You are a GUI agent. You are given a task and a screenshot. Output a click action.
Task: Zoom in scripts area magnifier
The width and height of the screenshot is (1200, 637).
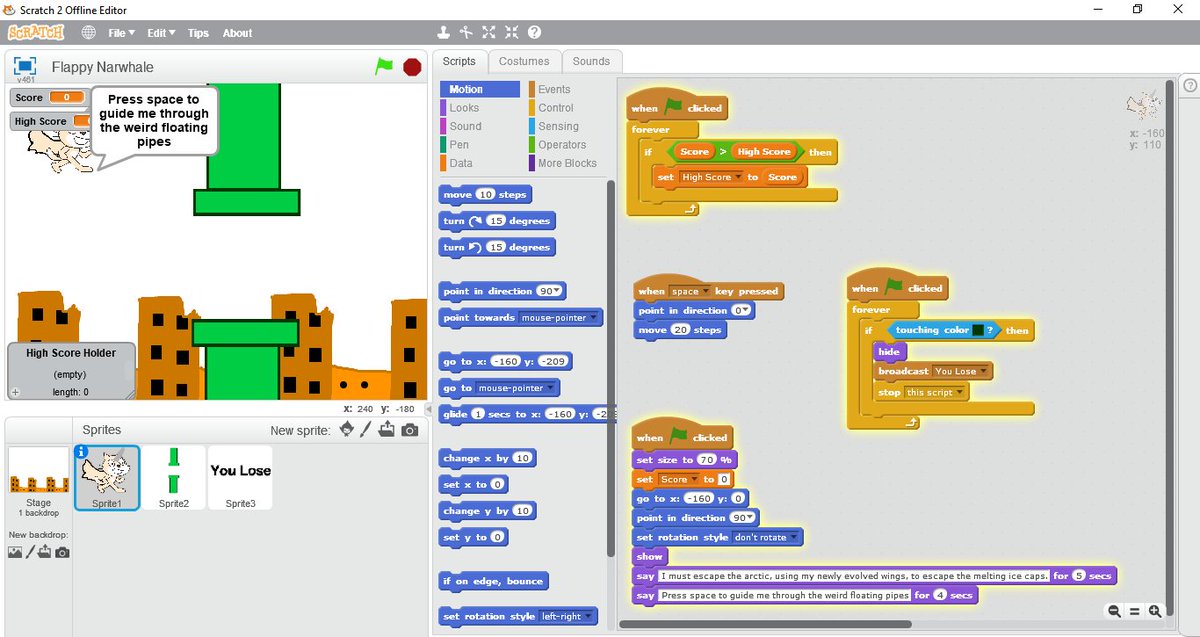(x=1155, y=611)
